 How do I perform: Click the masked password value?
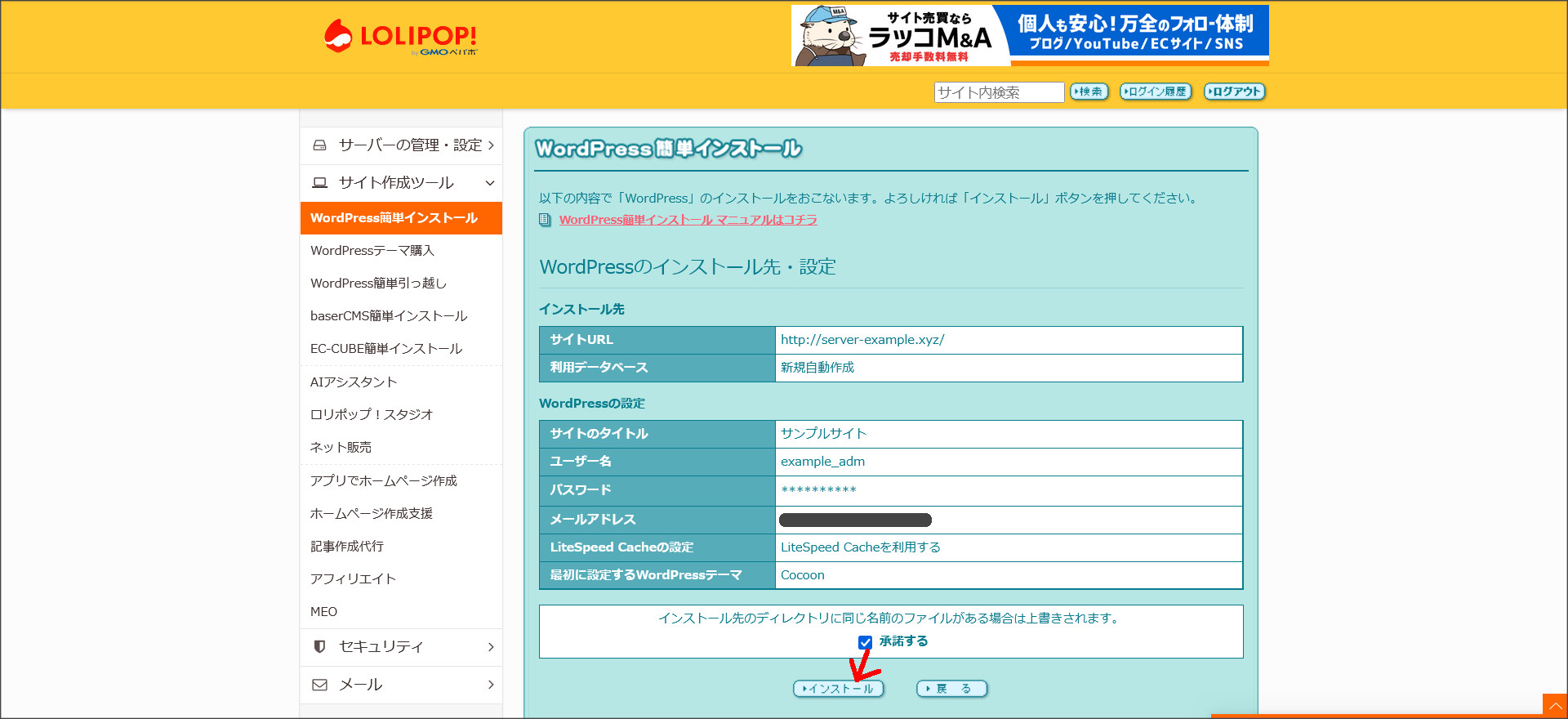pyautogui.click(x=818, y=490)
